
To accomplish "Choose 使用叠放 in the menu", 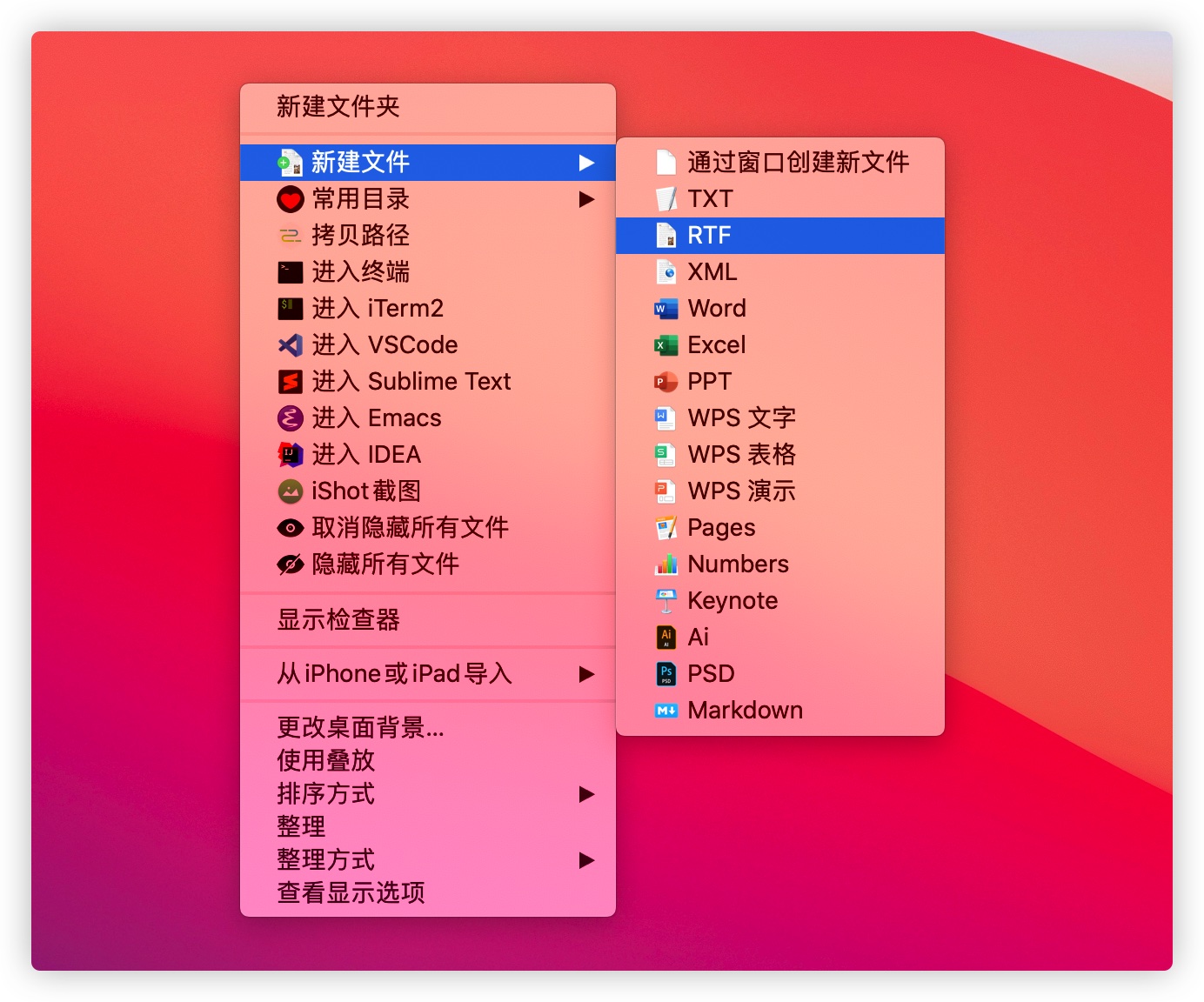I will (428, 760).
